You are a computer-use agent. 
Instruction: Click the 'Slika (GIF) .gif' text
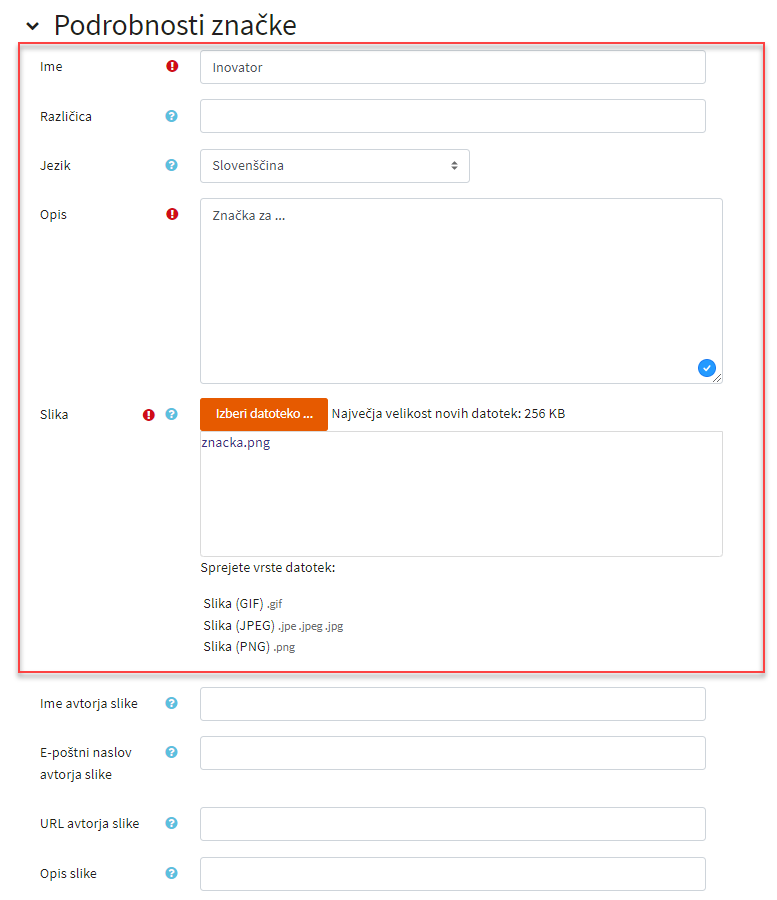(243, 604)
